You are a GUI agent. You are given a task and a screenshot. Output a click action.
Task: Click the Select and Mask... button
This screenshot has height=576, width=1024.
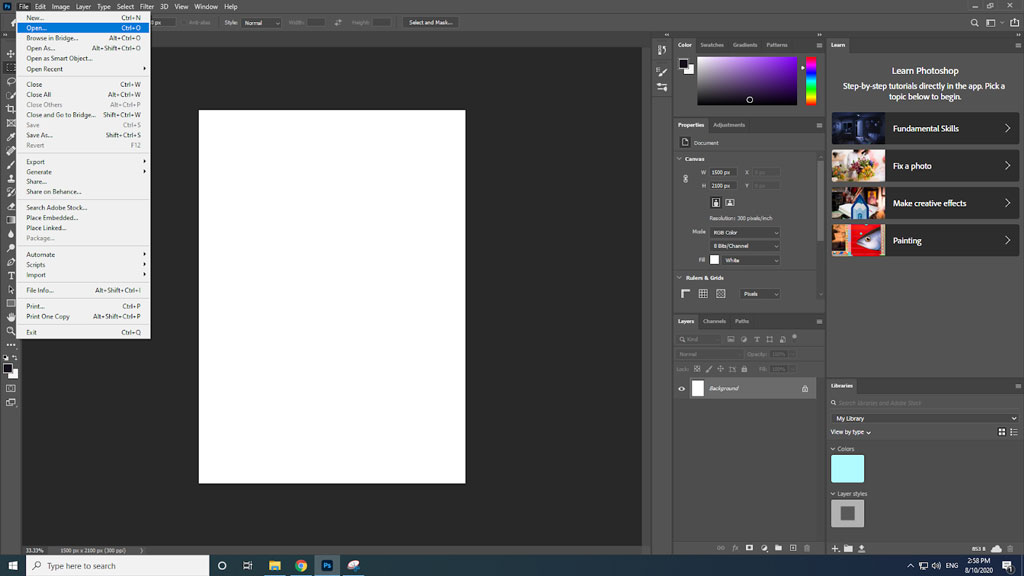(x=430, y=22)
